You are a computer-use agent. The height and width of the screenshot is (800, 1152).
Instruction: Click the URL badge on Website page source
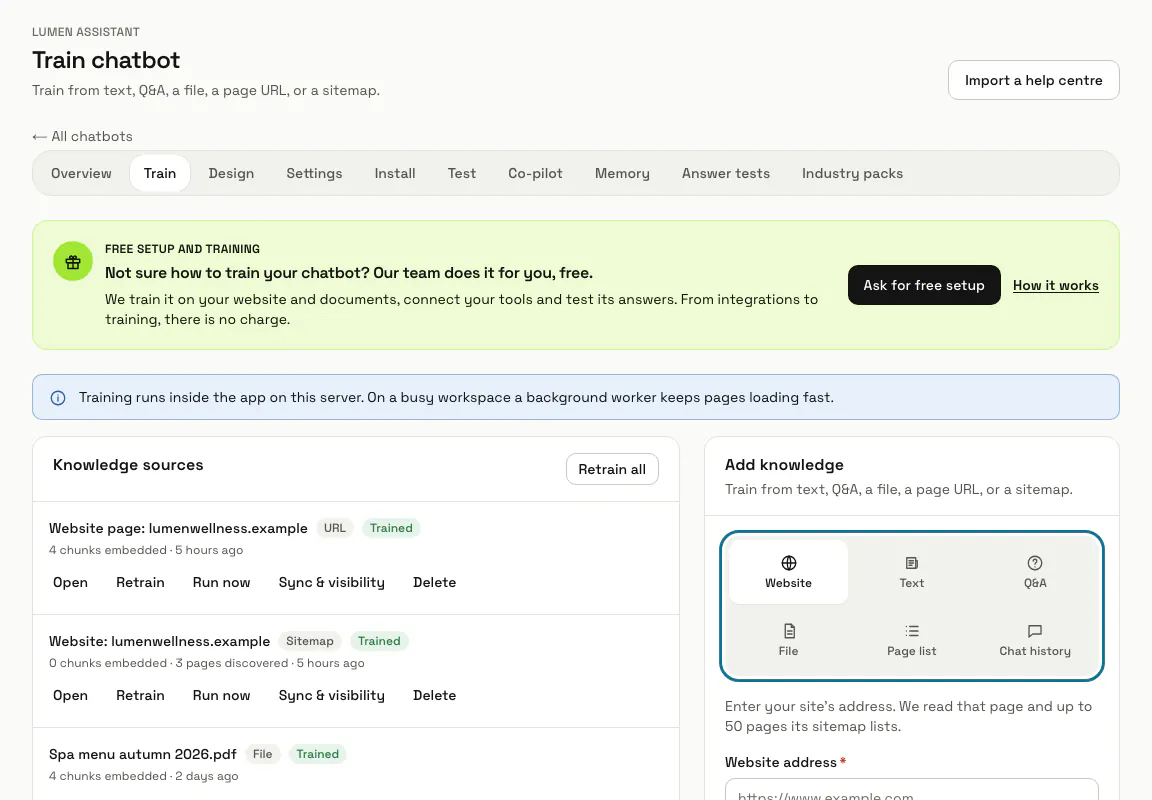(x=335, y=528)
